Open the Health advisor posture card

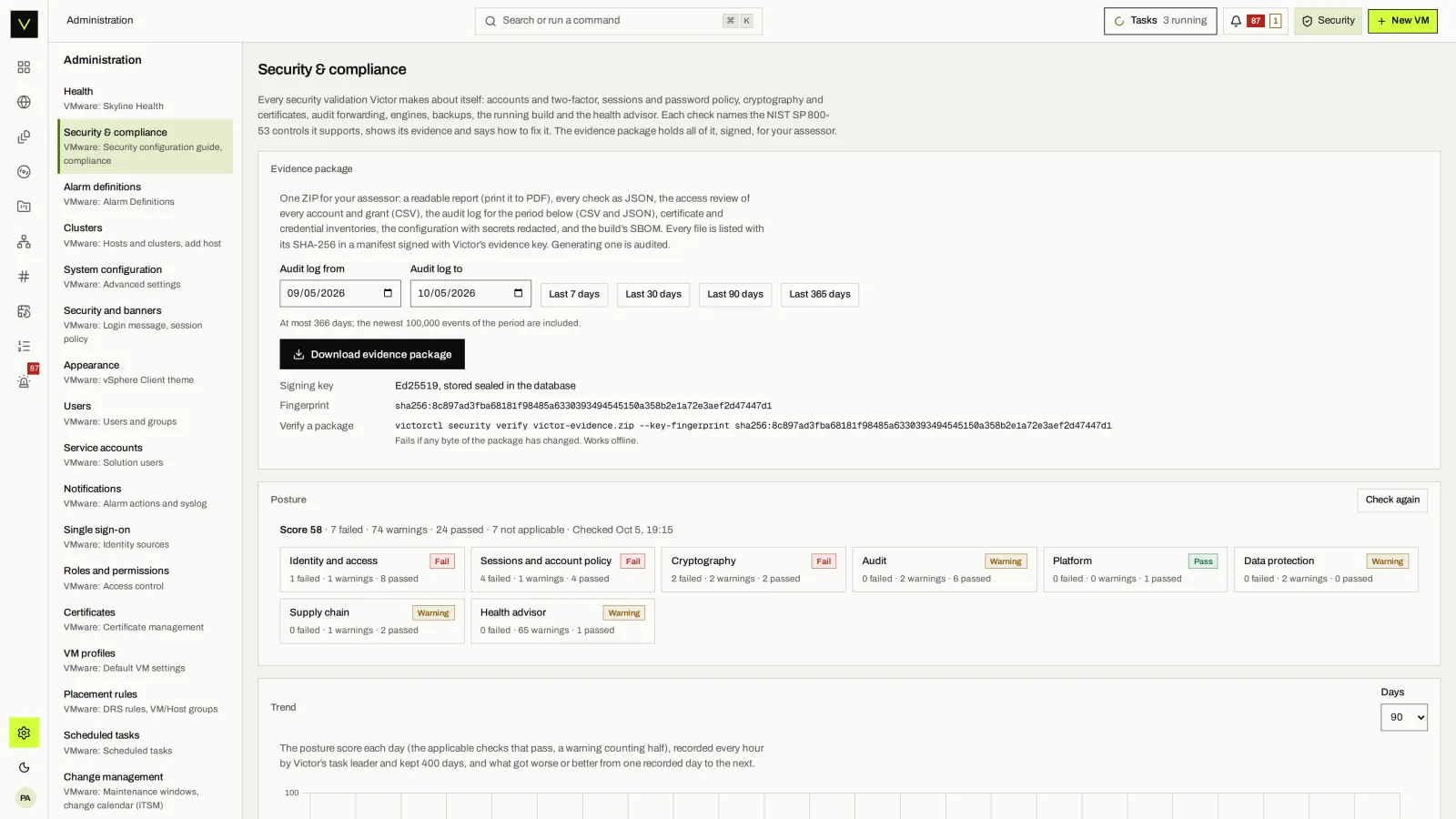[562, 621]
